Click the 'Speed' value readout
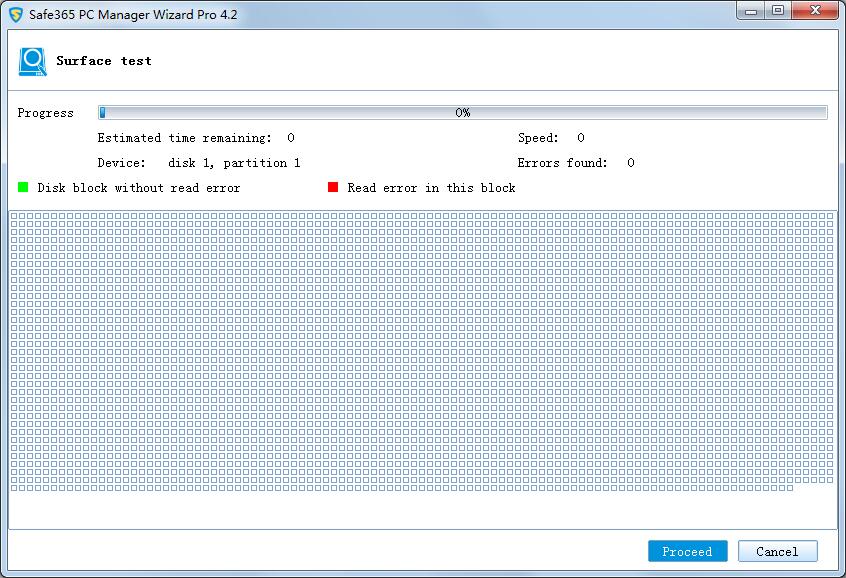 580,138
